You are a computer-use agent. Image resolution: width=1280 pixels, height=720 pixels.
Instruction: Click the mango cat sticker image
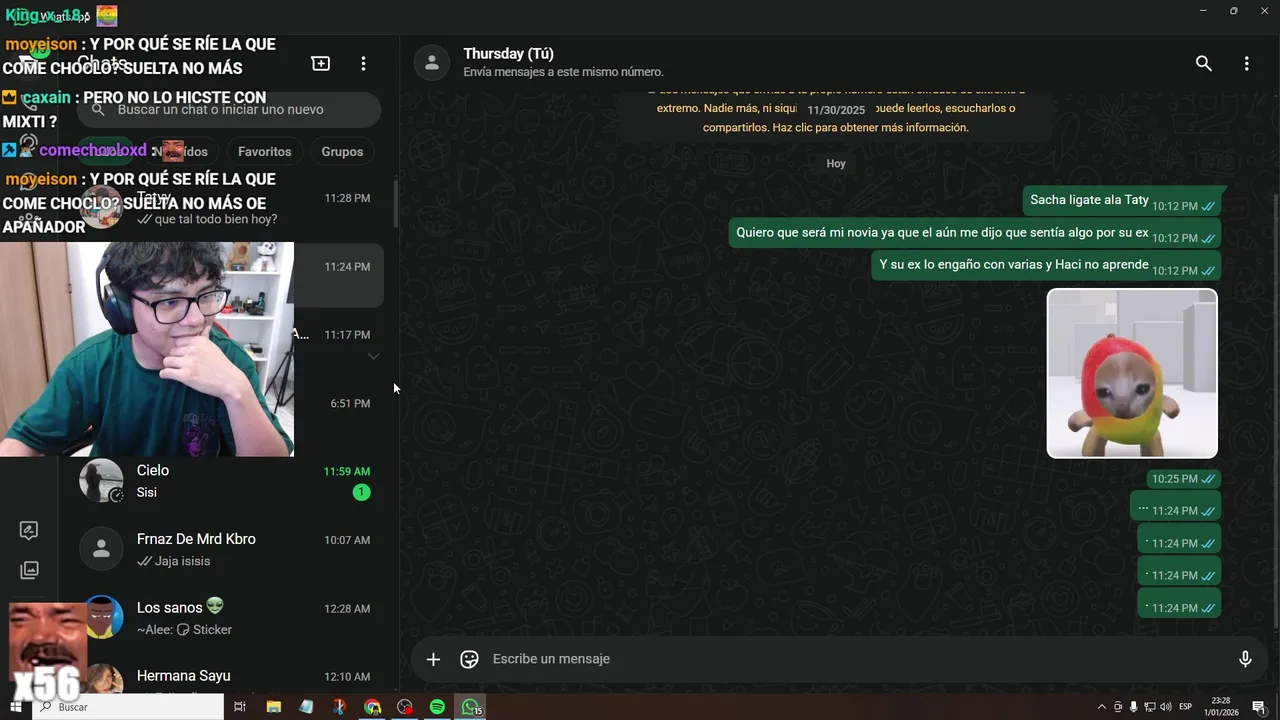(x=1132, y=373)
